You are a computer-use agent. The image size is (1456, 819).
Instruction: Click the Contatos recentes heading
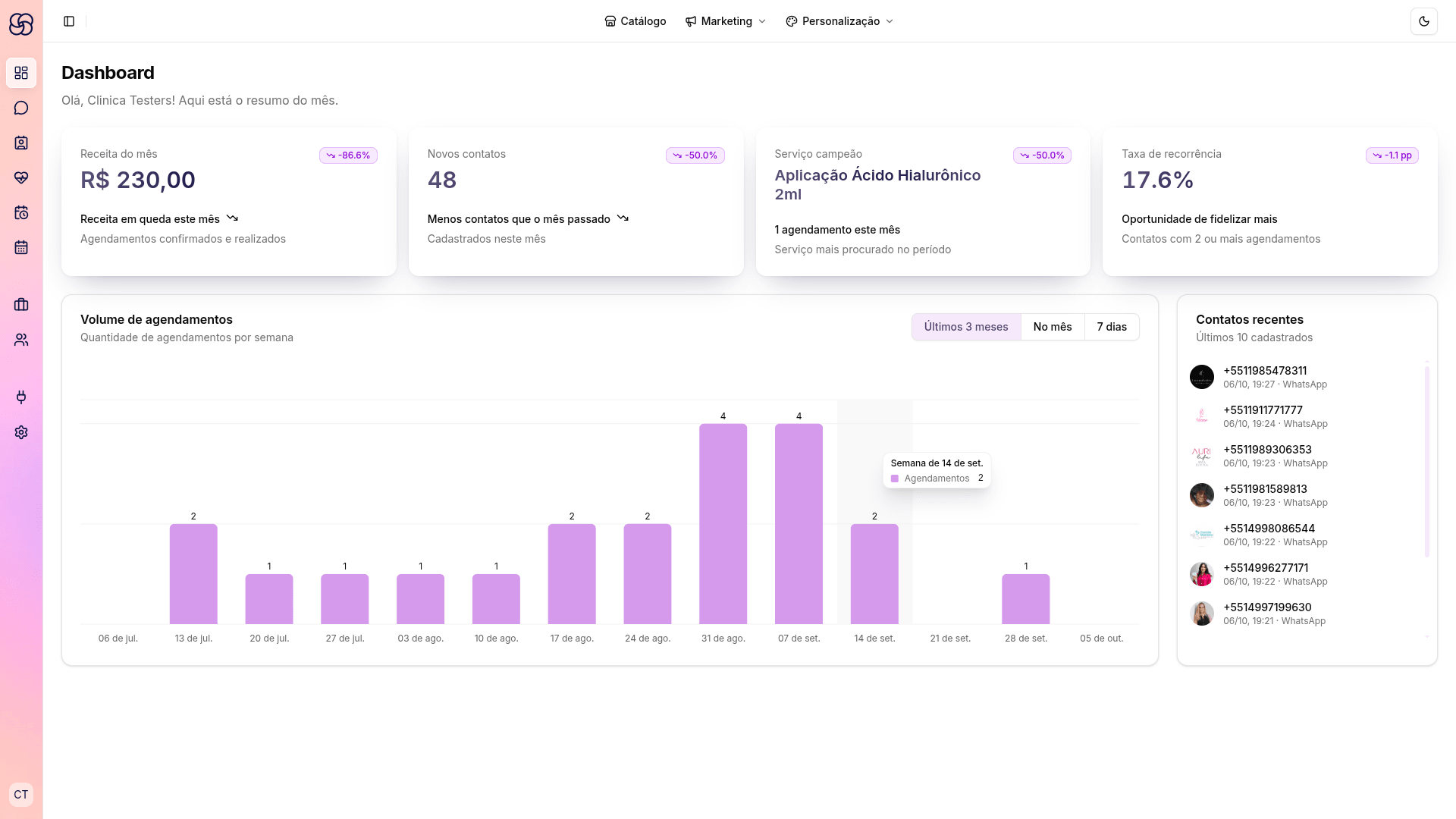(x=1250, y=319)
